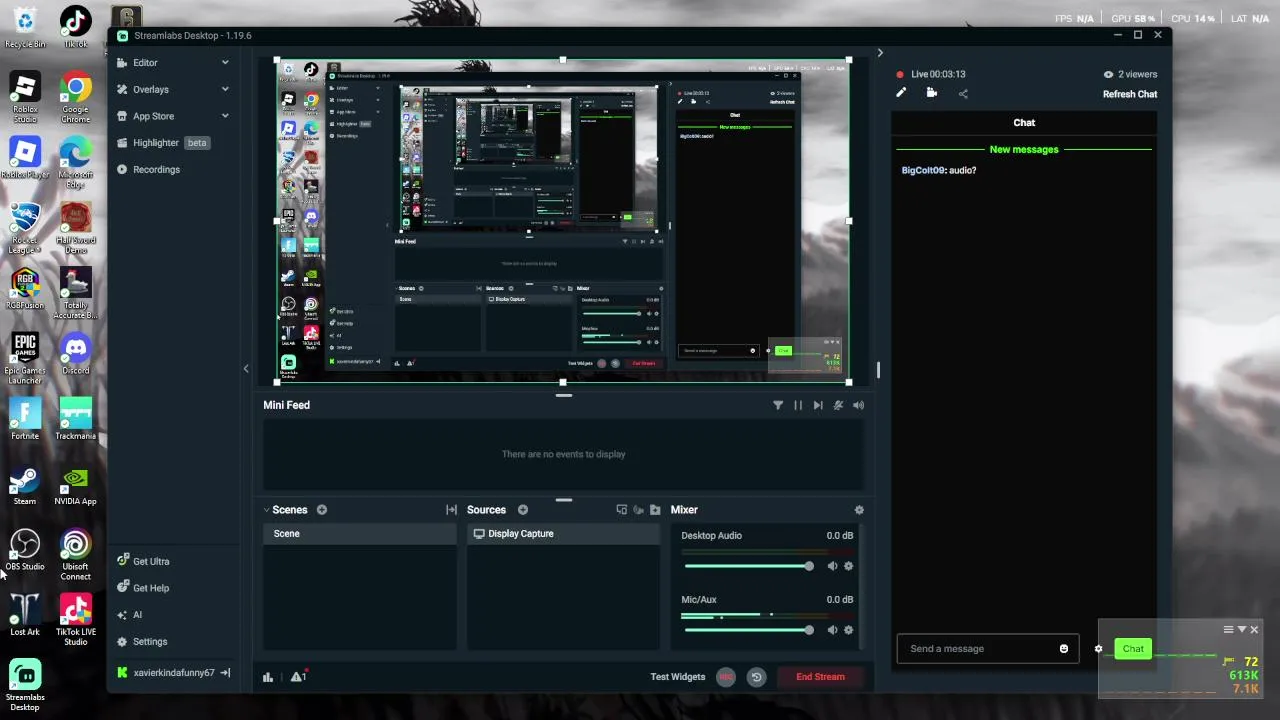
Task: Click the New messages divider in chat
Action: (x=1024, y=149)
